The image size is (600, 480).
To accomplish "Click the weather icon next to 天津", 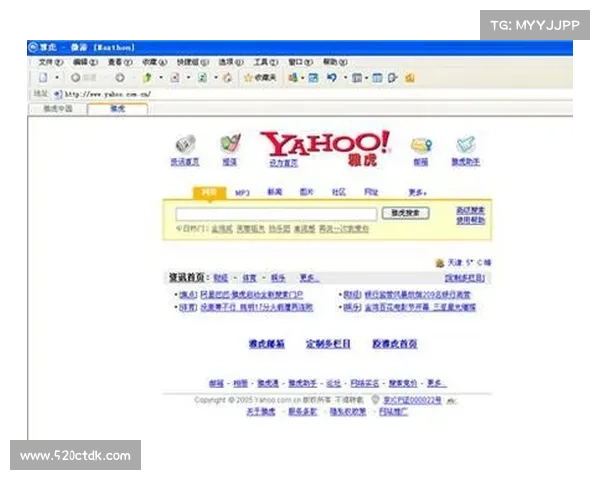I will [440, 263].
